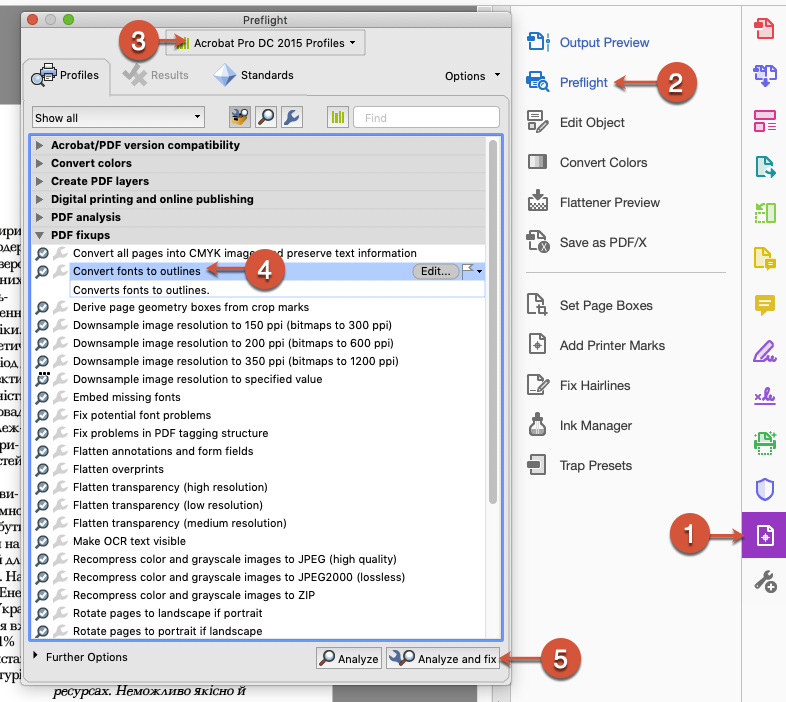Select Rotate pages to landscape if portrait
The height and width of the screenshot is (702, 786).
coord(167,613)
